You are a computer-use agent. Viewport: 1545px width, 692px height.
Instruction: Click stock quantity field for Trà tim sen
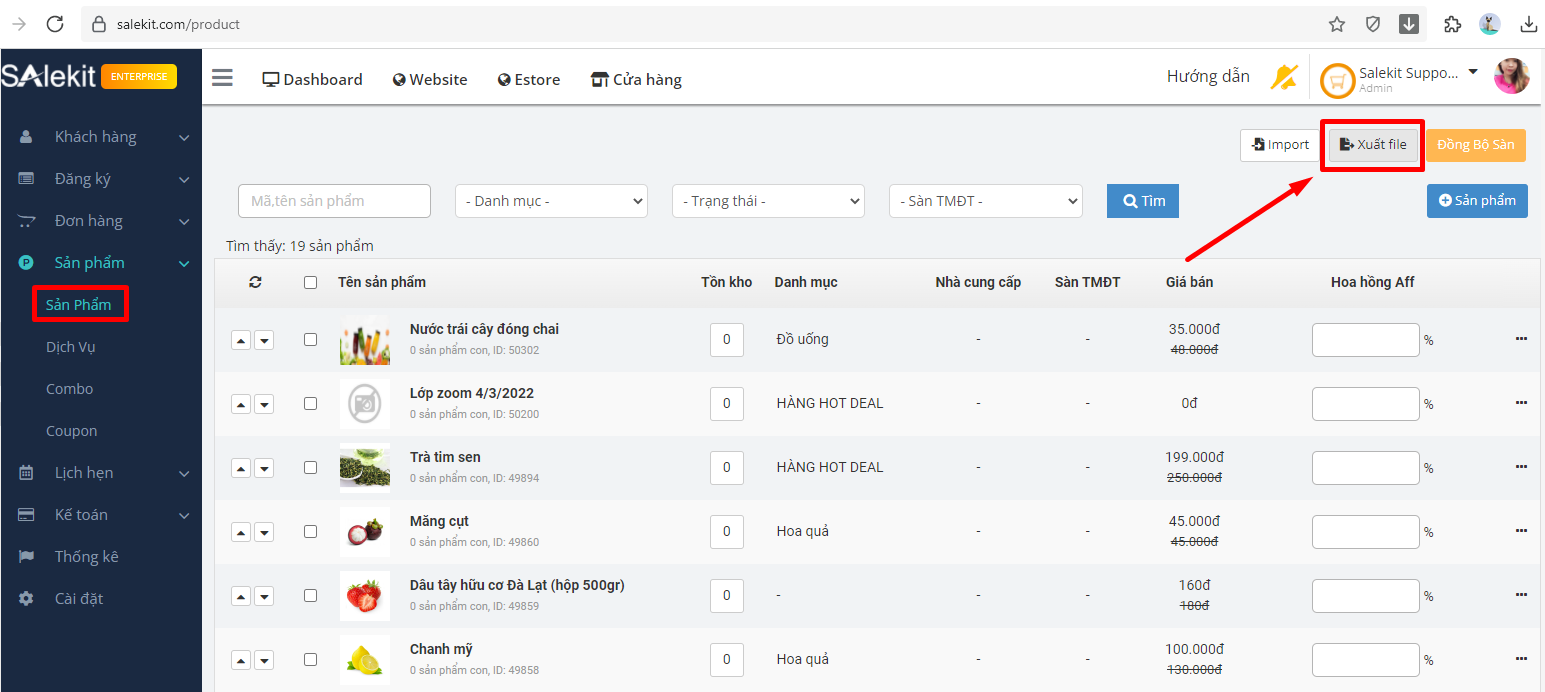pos(727,468)
